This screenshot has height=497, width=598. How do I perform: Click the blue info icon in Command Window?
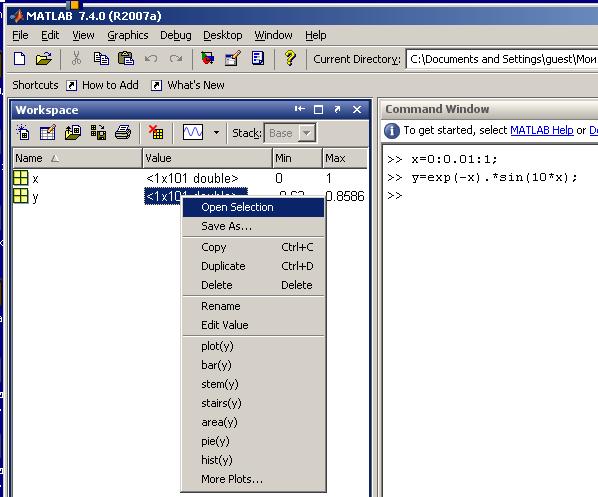[x=392, y=131]
